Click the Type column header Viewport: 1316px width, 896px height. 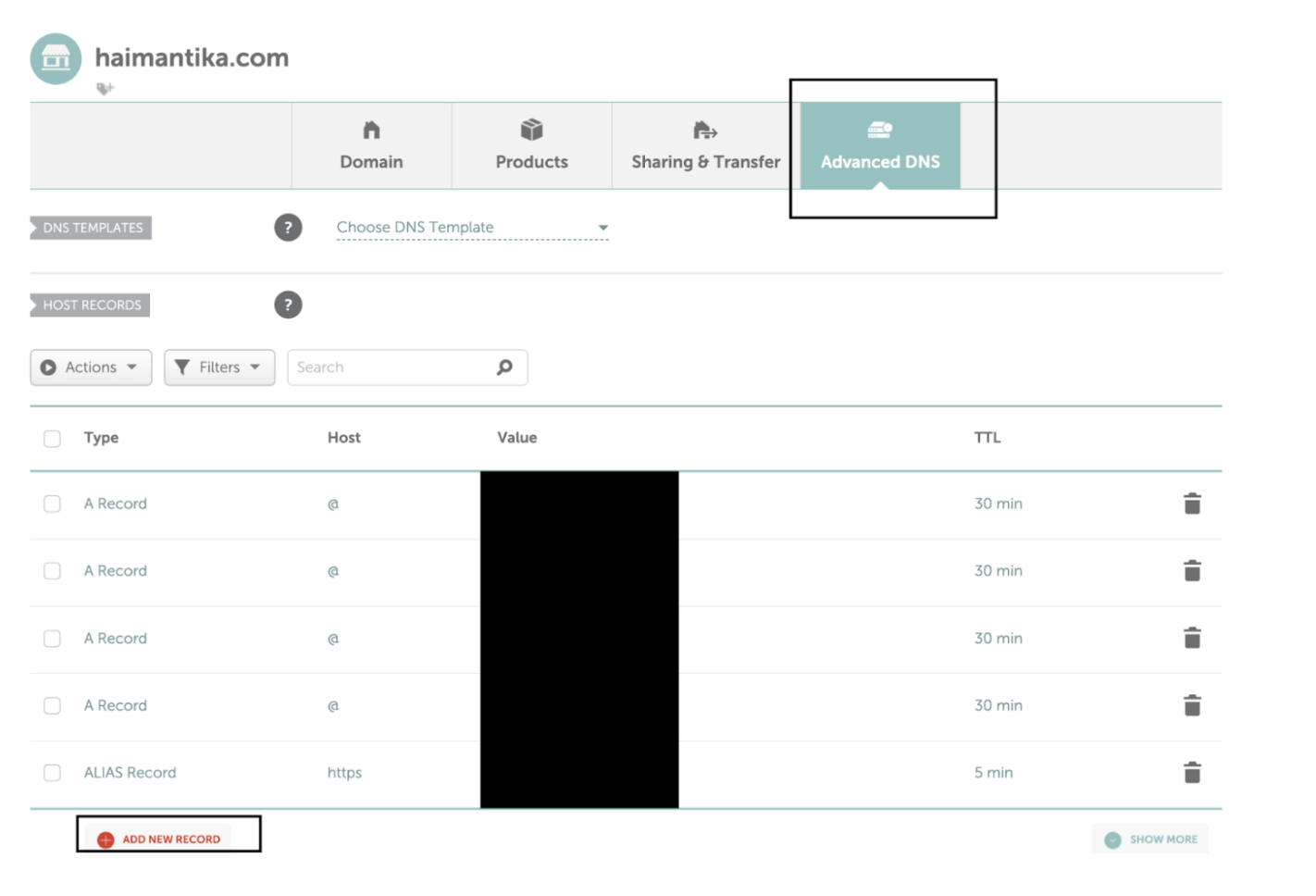tap(101, 438)
